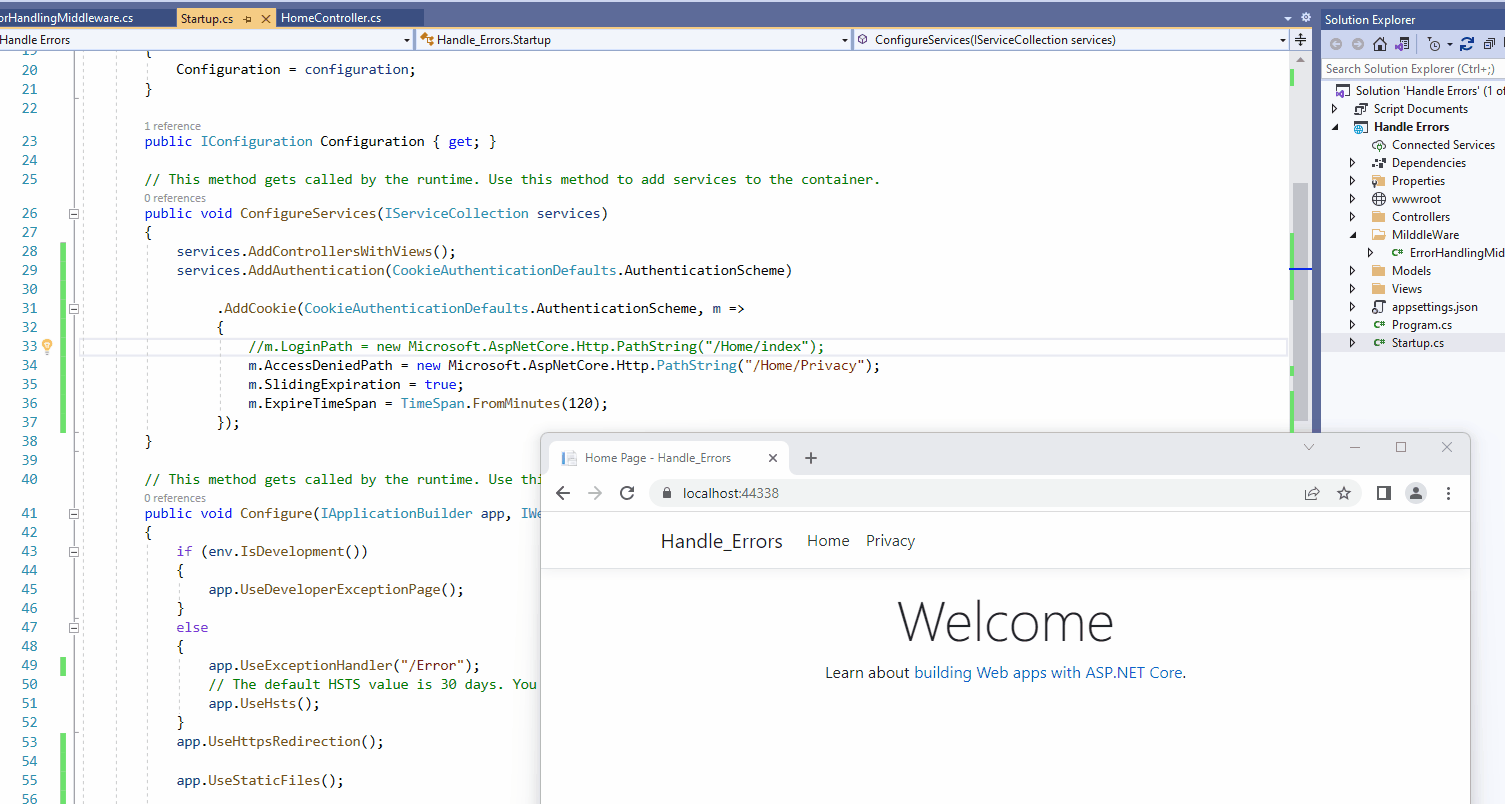The image size is (1505, 804).
Task: Open 'building Web apps with ASP.NET Core' link
Action: (x=1048, y=673)
